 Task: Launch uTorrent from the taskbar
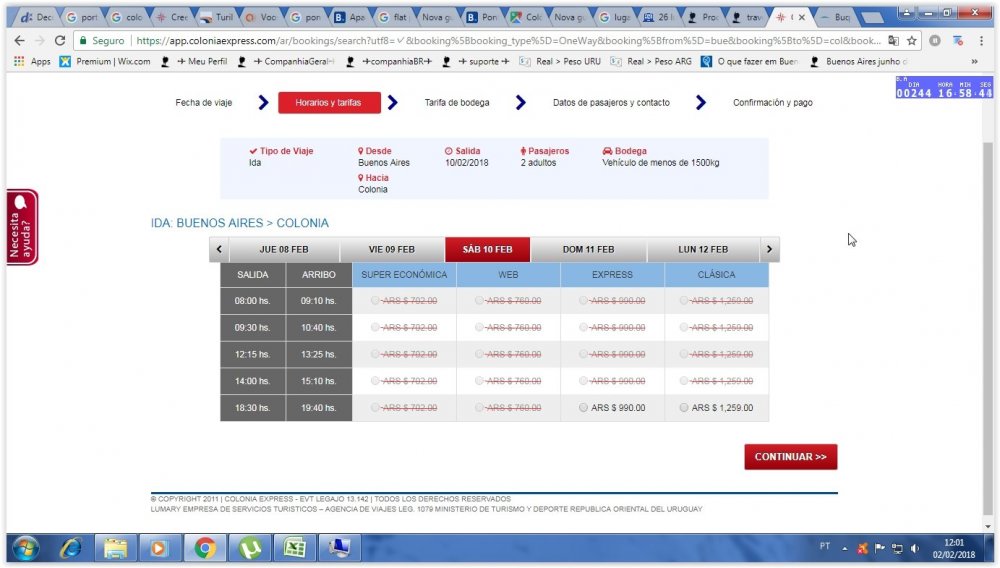click(x=249, y=548)
